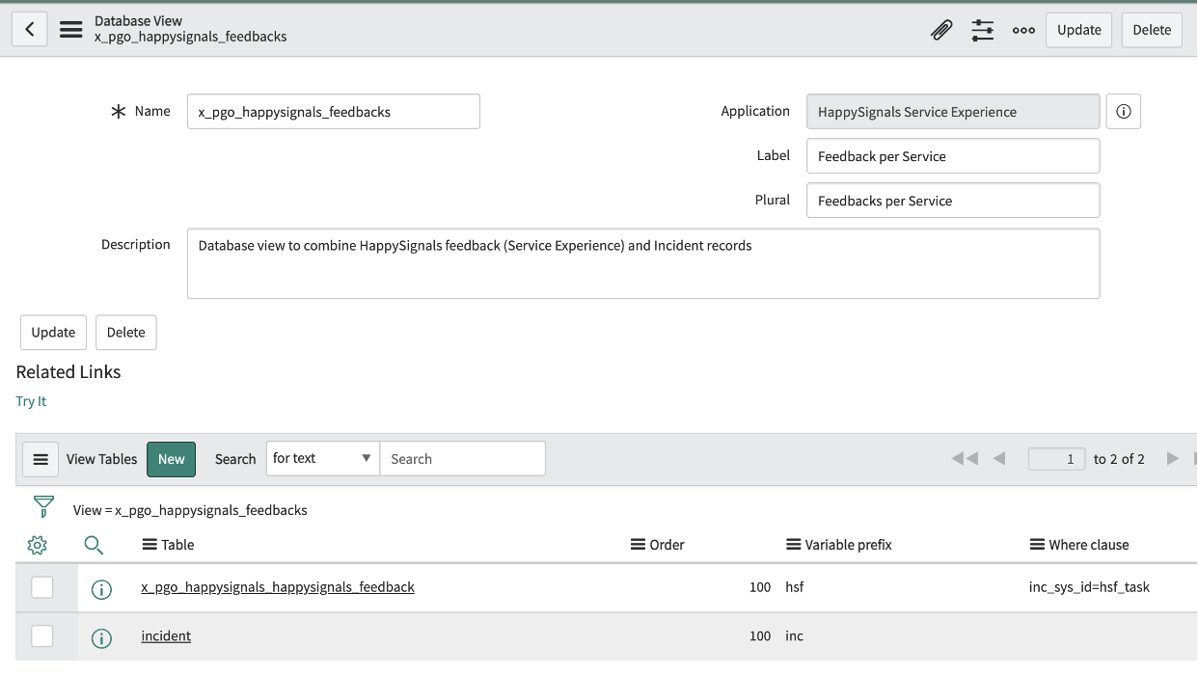This screenshot has height=675, width=1198.
Task: Open the form context hamburger menu
Action: point(71,30)
